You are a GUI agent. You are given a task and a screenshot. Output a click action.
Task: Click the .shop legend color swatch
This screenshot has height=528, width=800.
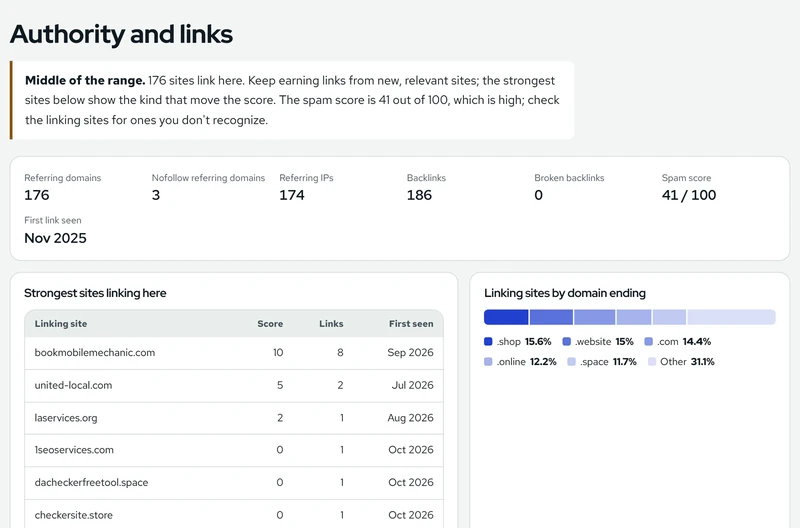[488, 341]
